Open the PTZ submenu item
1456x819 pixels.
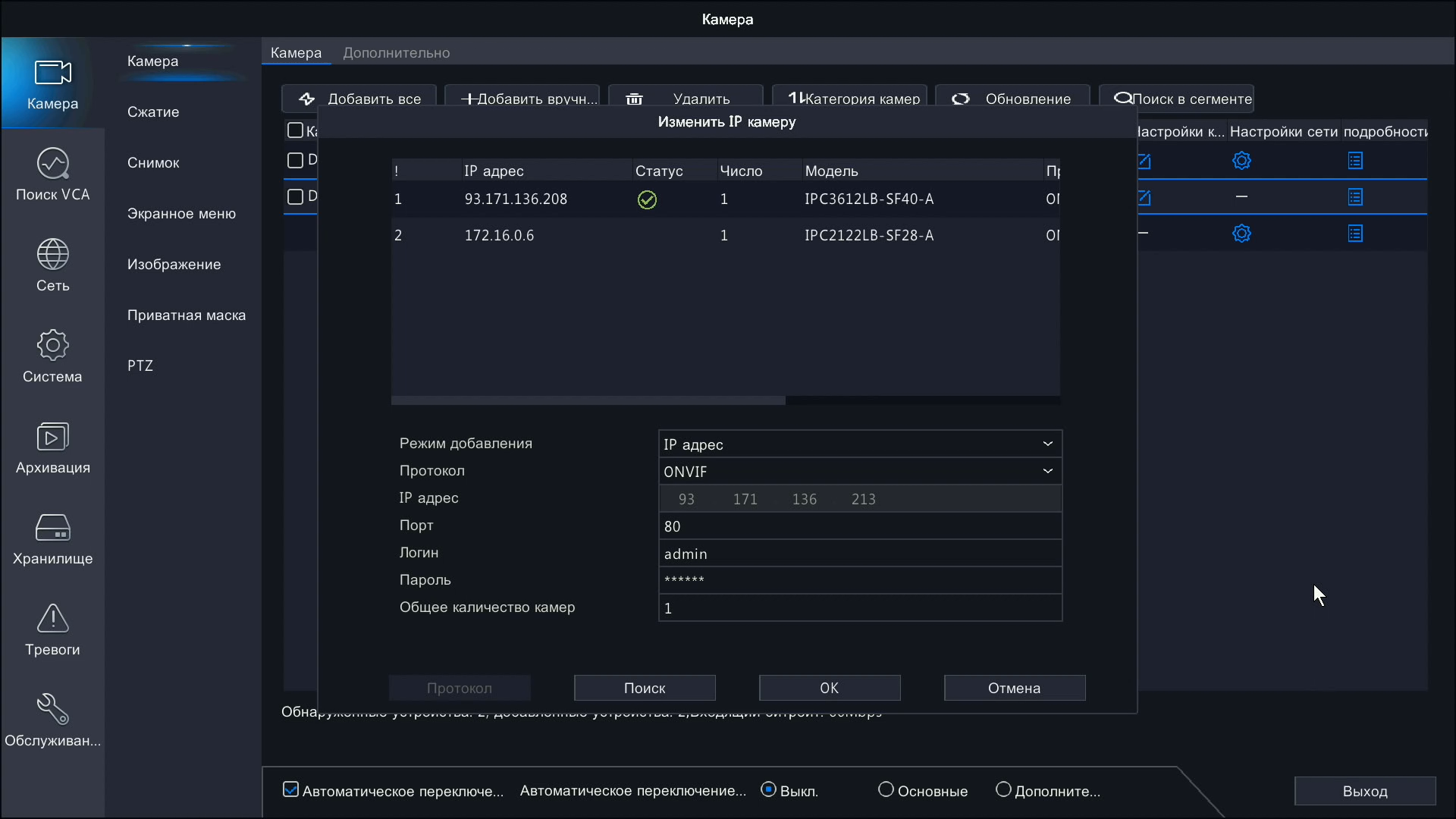140,366
